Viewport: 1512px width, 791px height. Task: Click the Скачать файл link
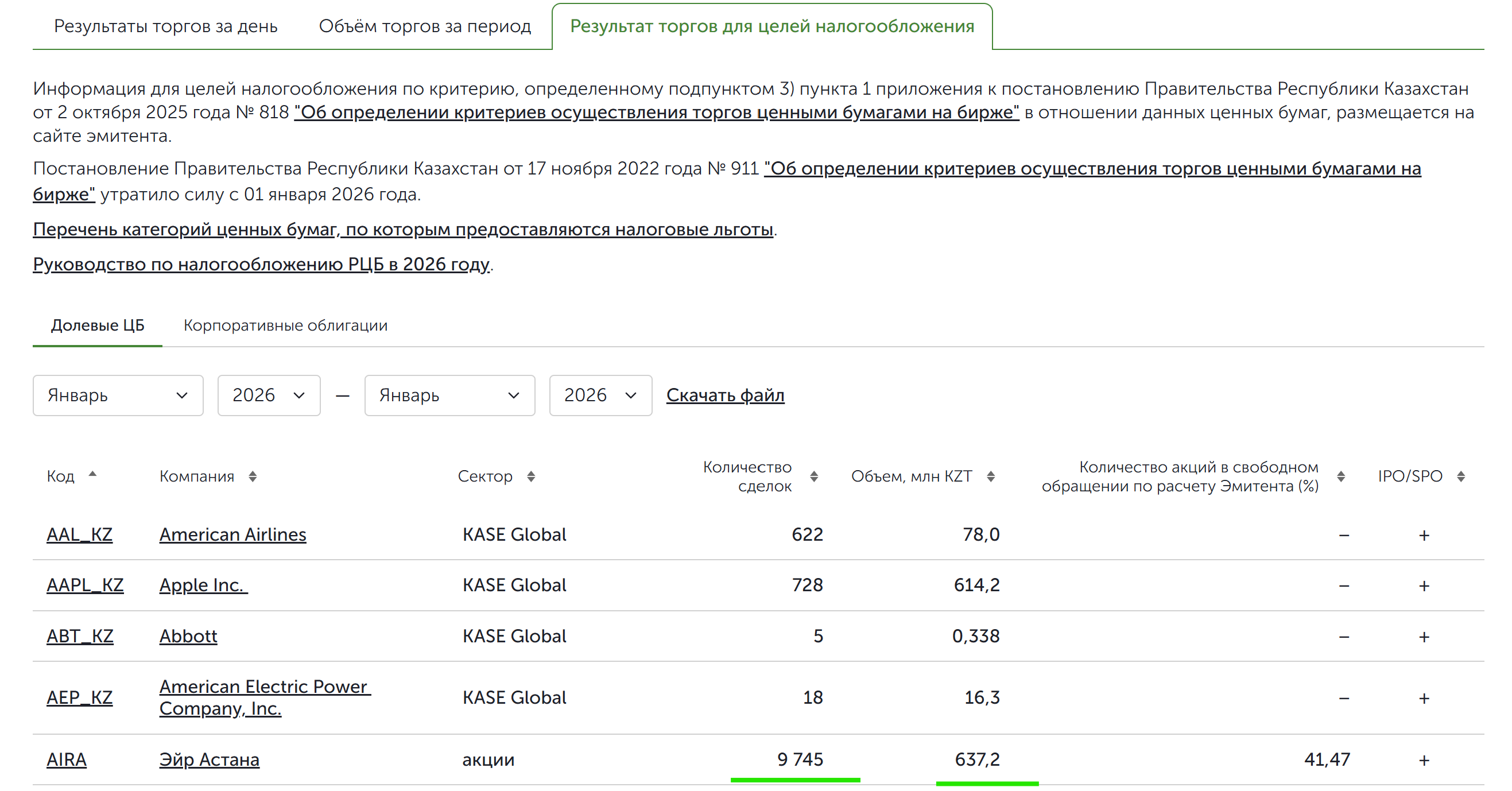tap(725, 395)
